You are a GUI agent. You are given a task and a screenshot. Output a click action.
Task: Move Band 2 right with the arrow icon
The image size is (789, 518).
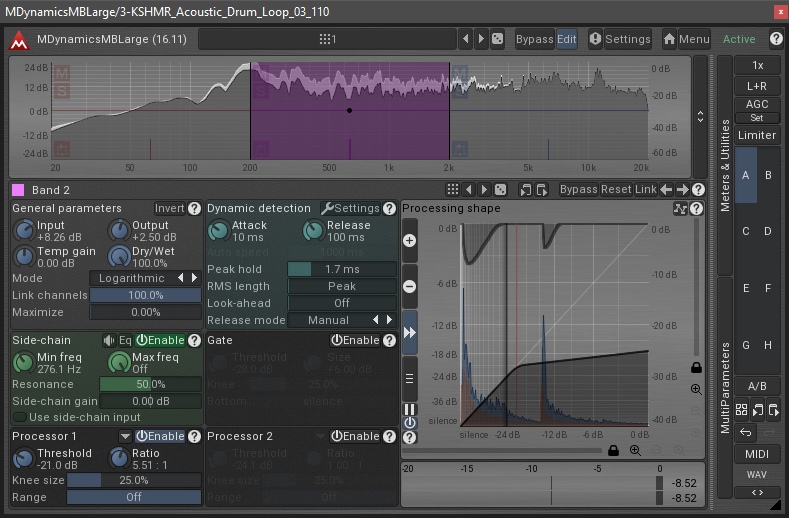[682, 190]
